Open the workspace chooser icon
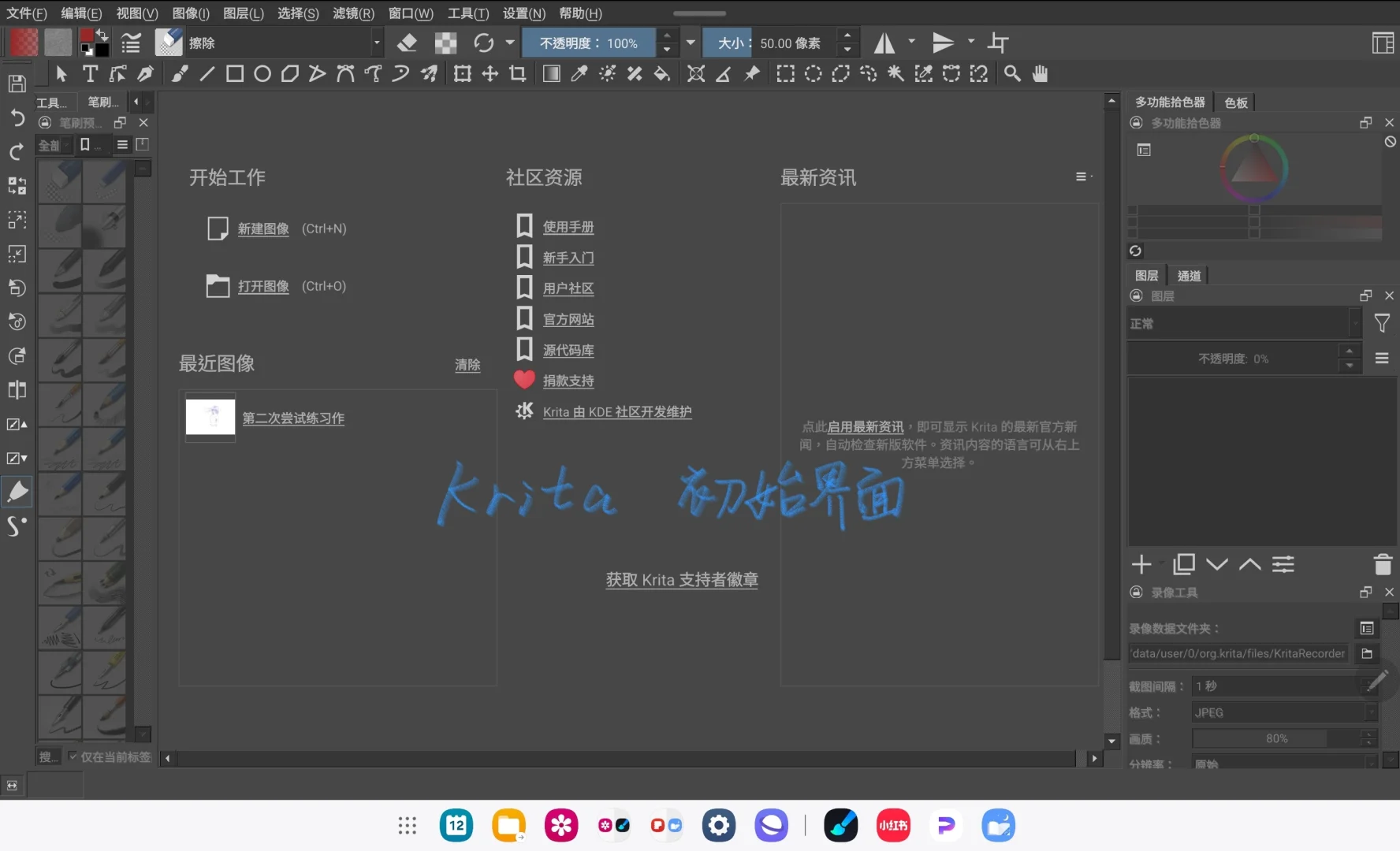 pos(1383,43)
